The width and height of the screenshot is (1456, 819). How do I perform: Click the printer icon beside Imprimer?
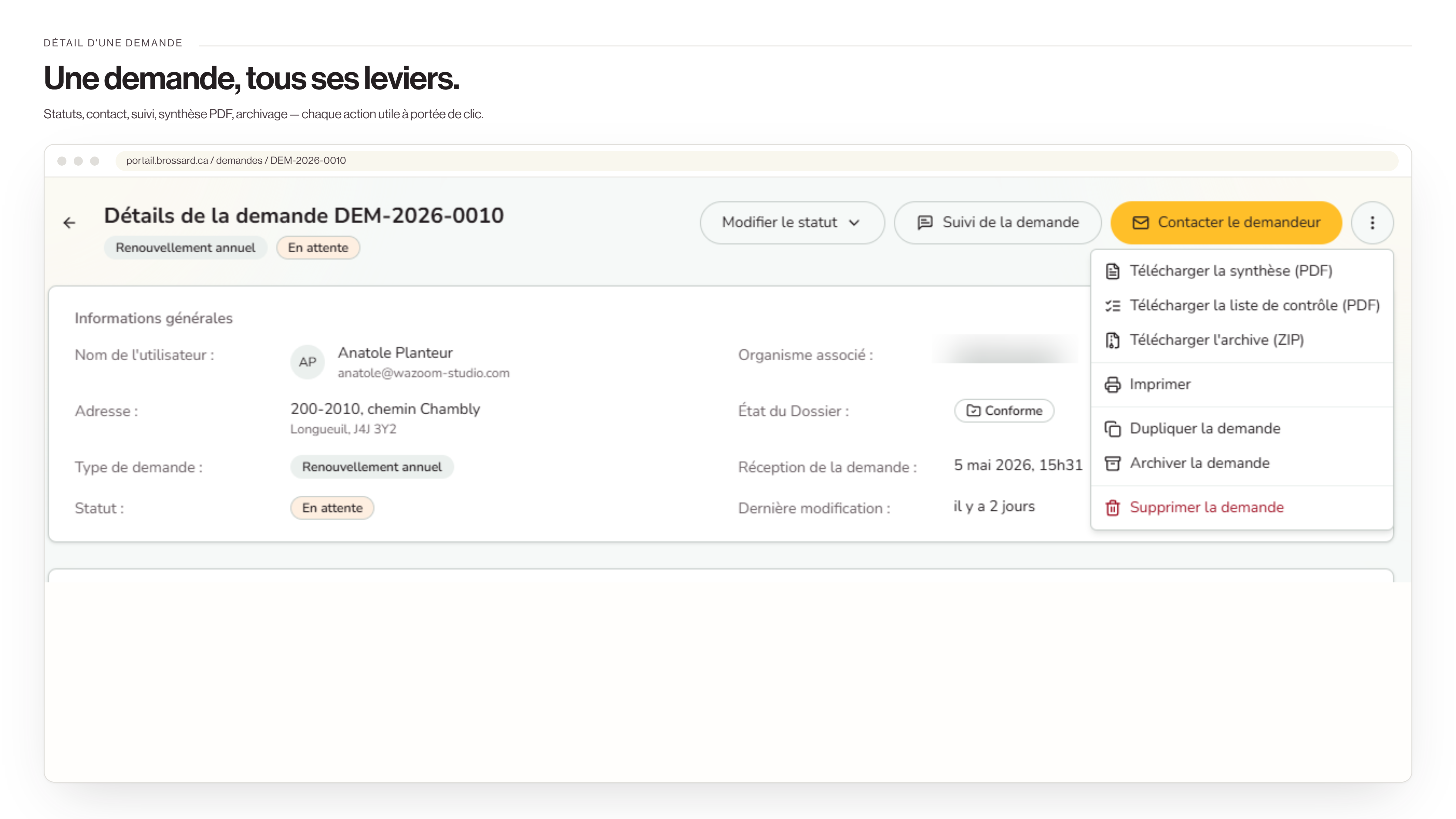click(1112, 384)
